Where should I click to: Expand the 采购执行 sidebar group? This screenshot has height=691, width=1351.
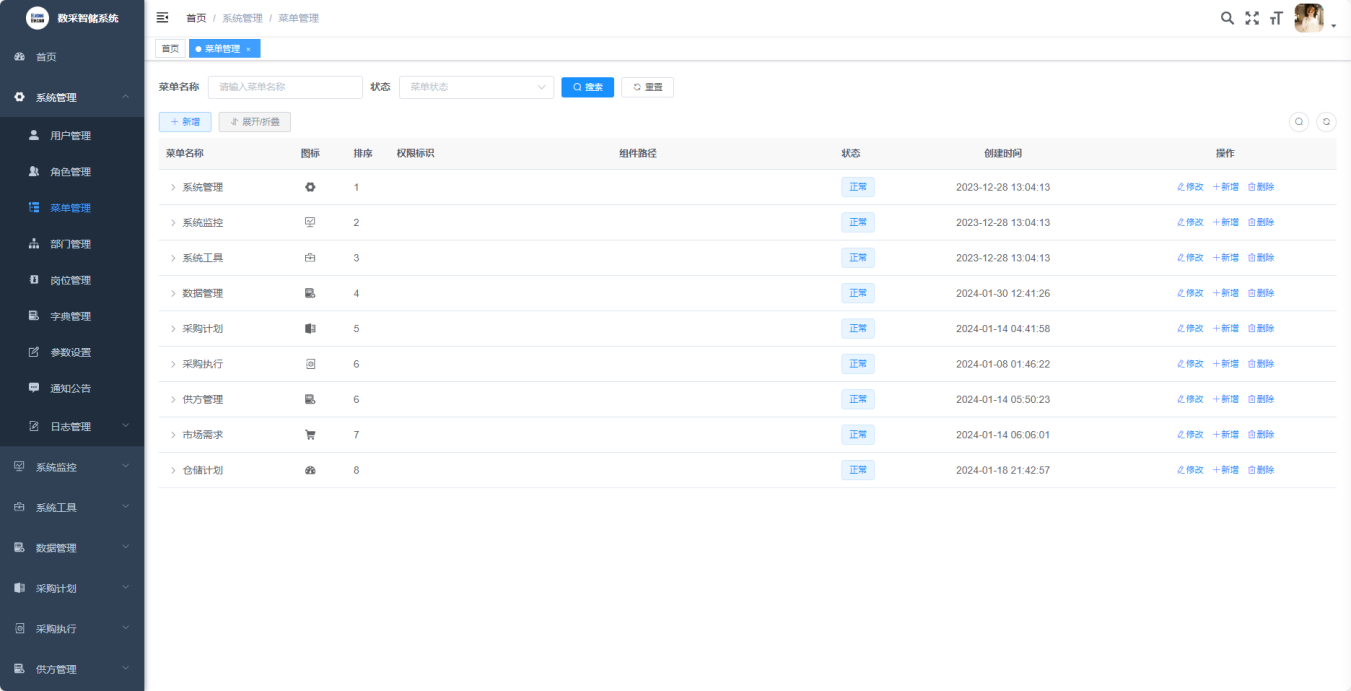coord(72,629)
